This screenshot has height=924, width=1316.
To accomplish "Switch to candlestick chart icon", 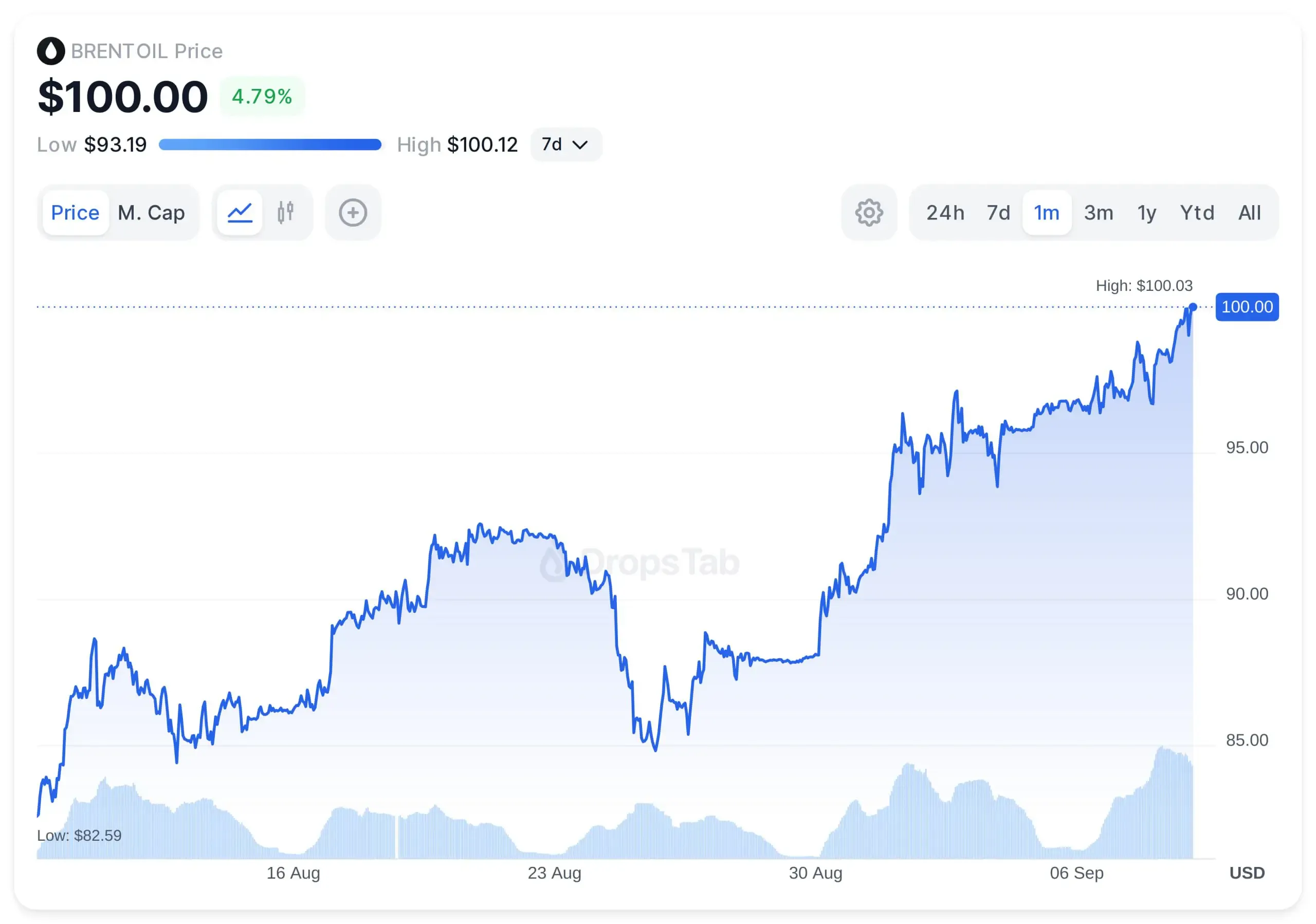I will point(285,213).
